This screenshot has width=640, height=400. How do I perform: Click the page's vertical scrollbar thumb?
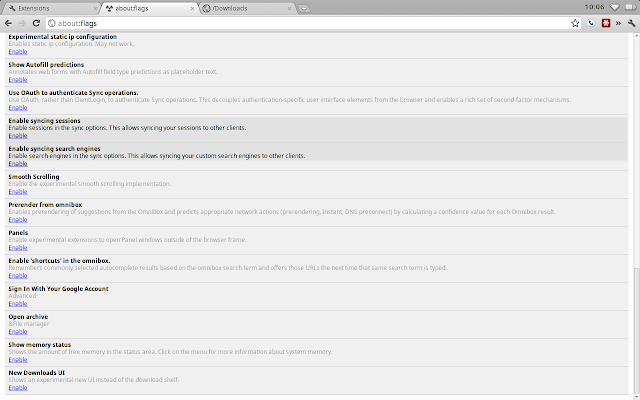click(636, 331)
